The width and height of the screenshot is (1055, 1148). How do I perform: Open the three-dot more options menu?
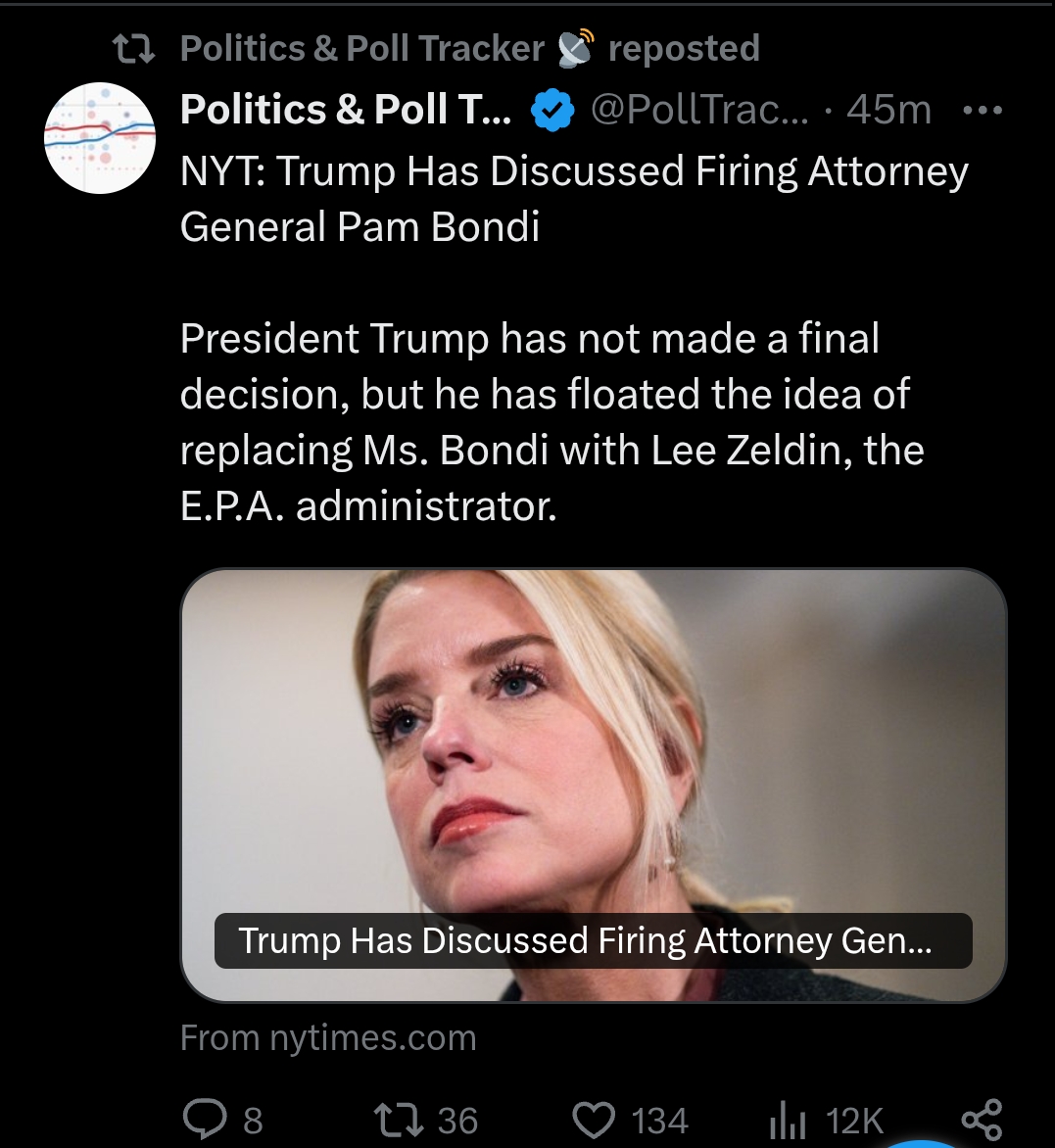pos(983,111)
